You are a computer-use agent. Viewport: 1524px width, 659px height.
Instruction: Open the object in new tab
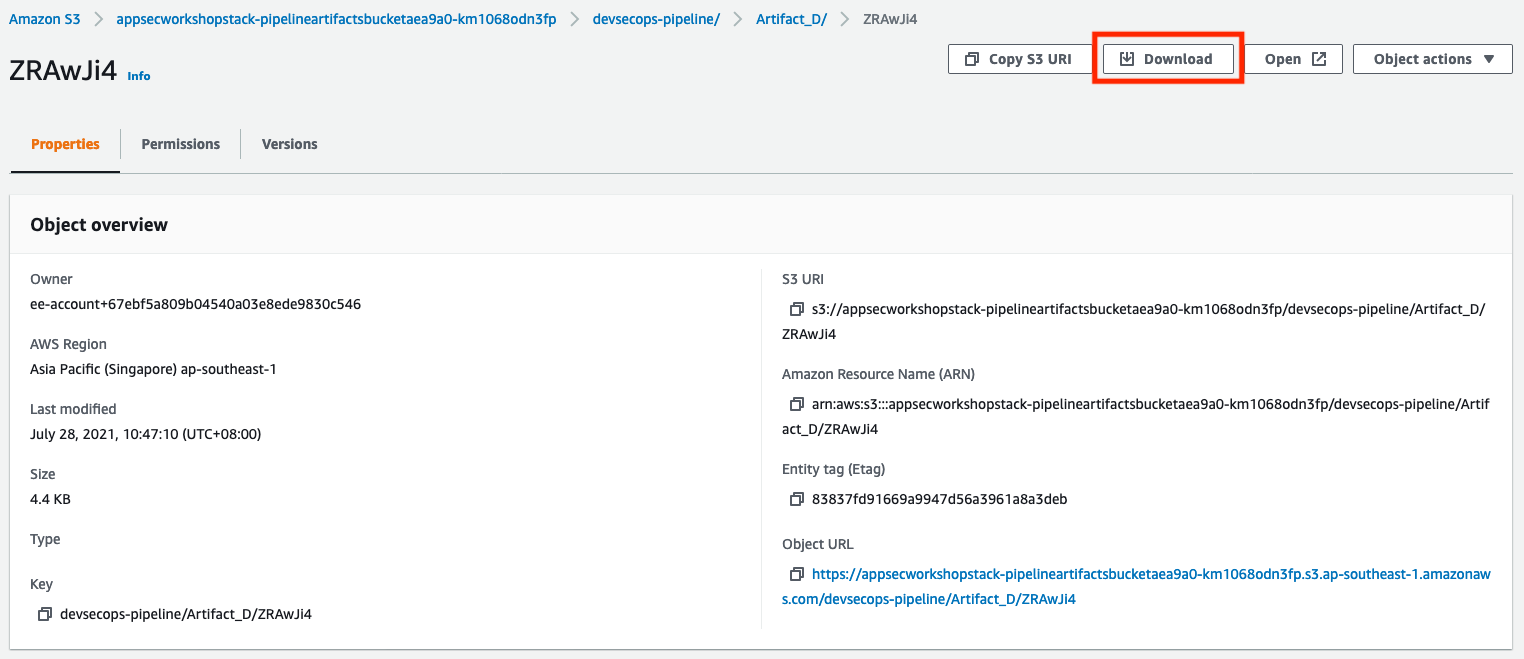click(1295, 59)
